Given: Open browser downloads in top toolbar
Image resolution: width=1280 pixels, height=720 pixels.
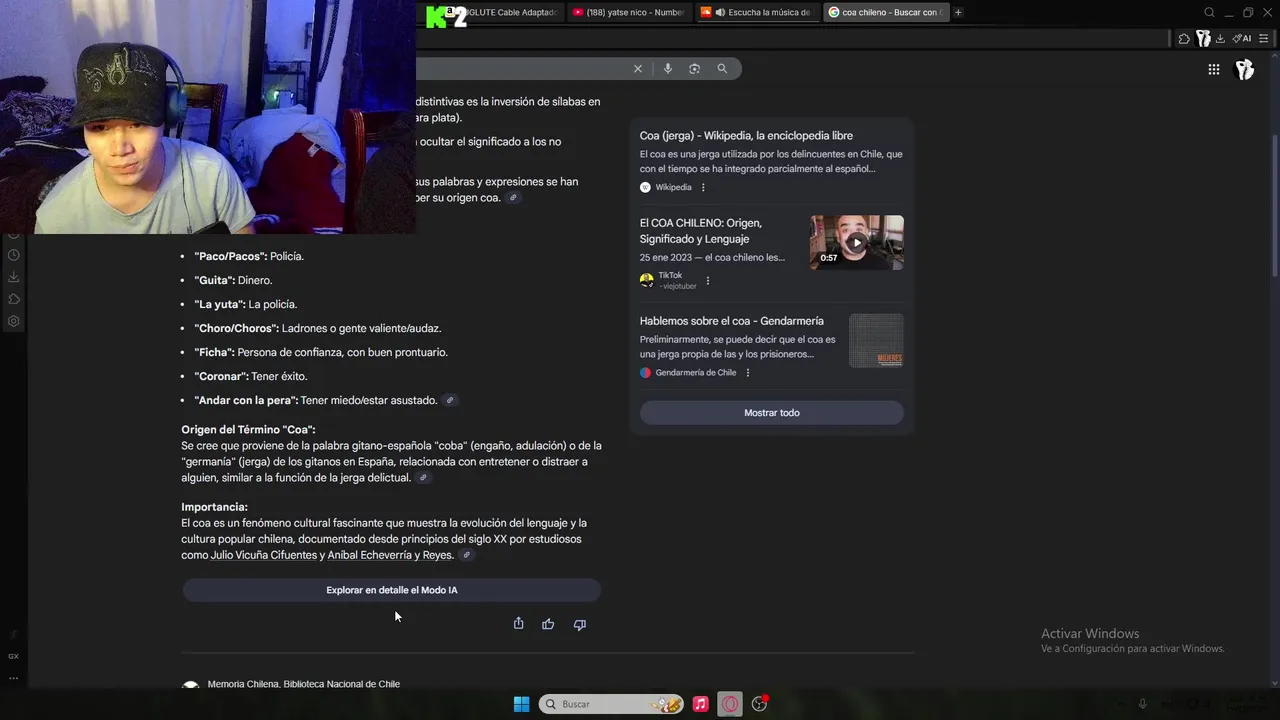Looking at the screenshot, I should pyautogui.click(x=1220, y=38).
